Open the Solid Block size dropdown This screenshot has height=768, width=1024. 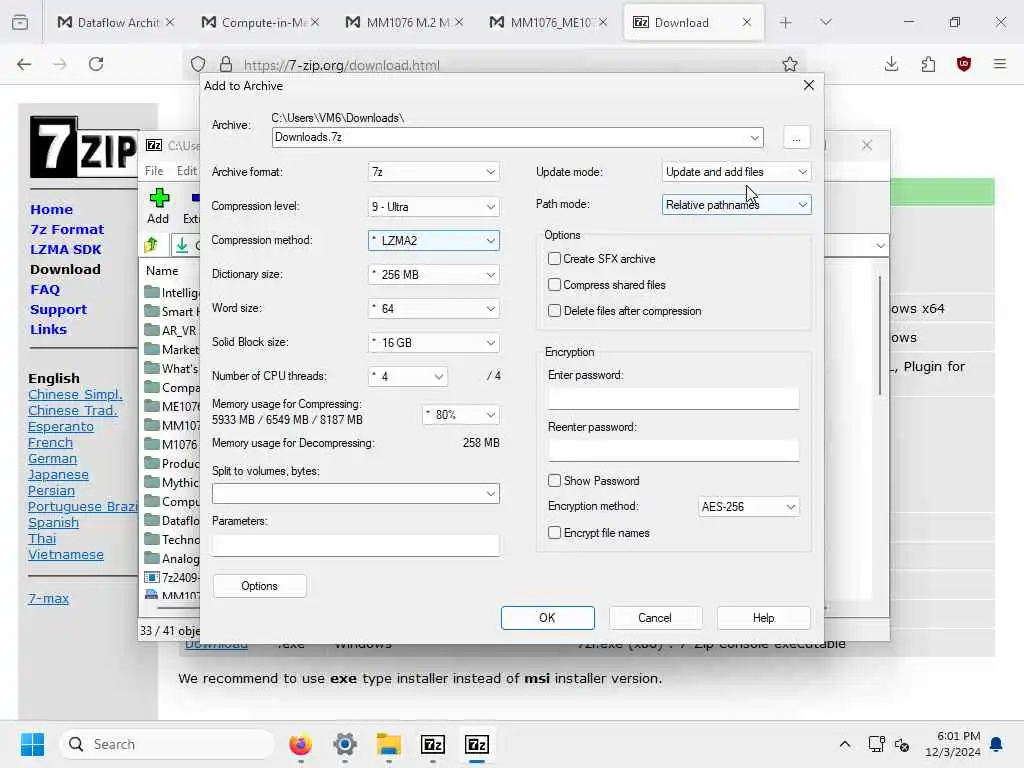coord(434,342)
